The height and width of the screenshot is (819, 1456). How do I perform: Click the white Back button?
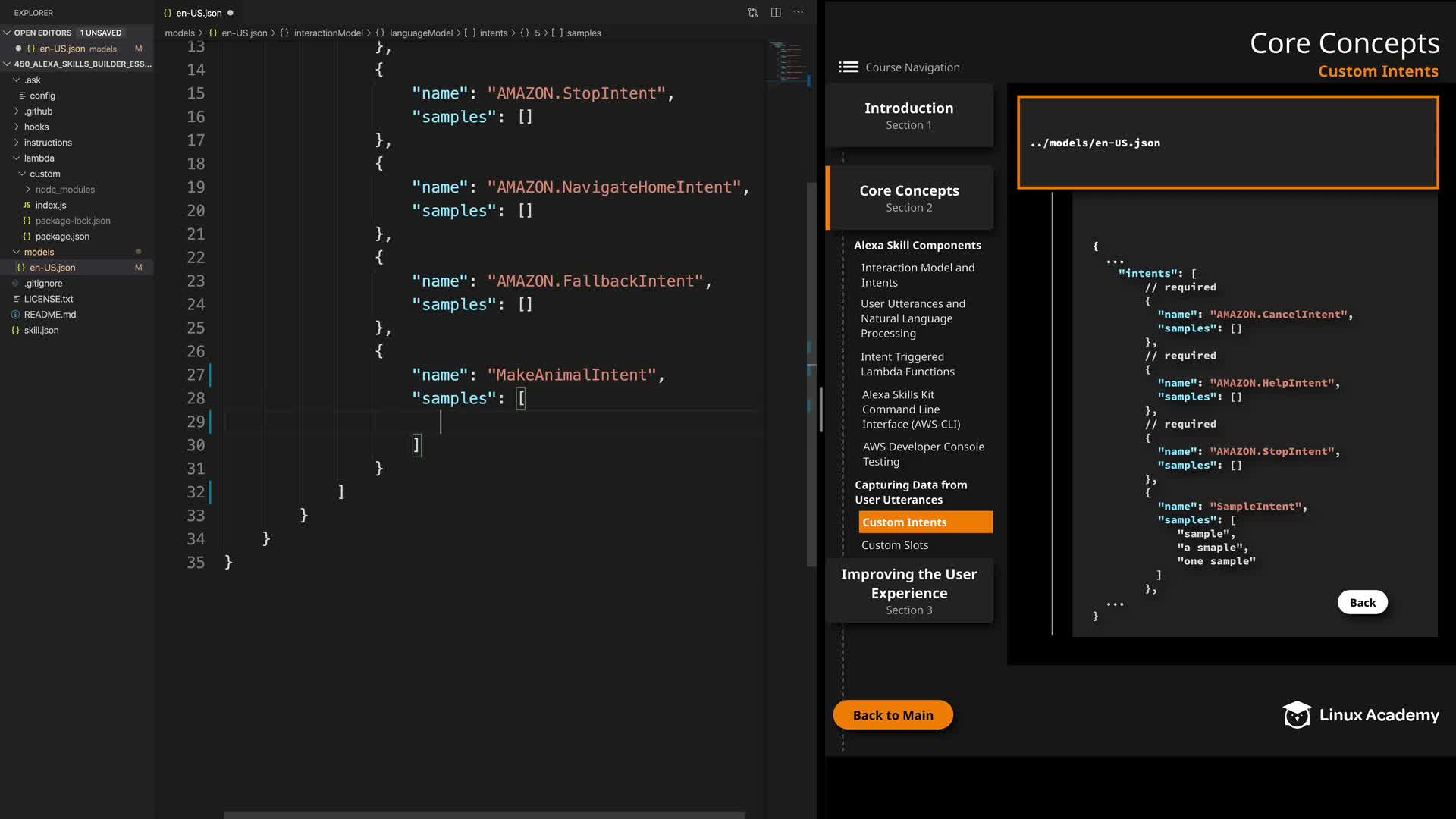coord(1362,602)
